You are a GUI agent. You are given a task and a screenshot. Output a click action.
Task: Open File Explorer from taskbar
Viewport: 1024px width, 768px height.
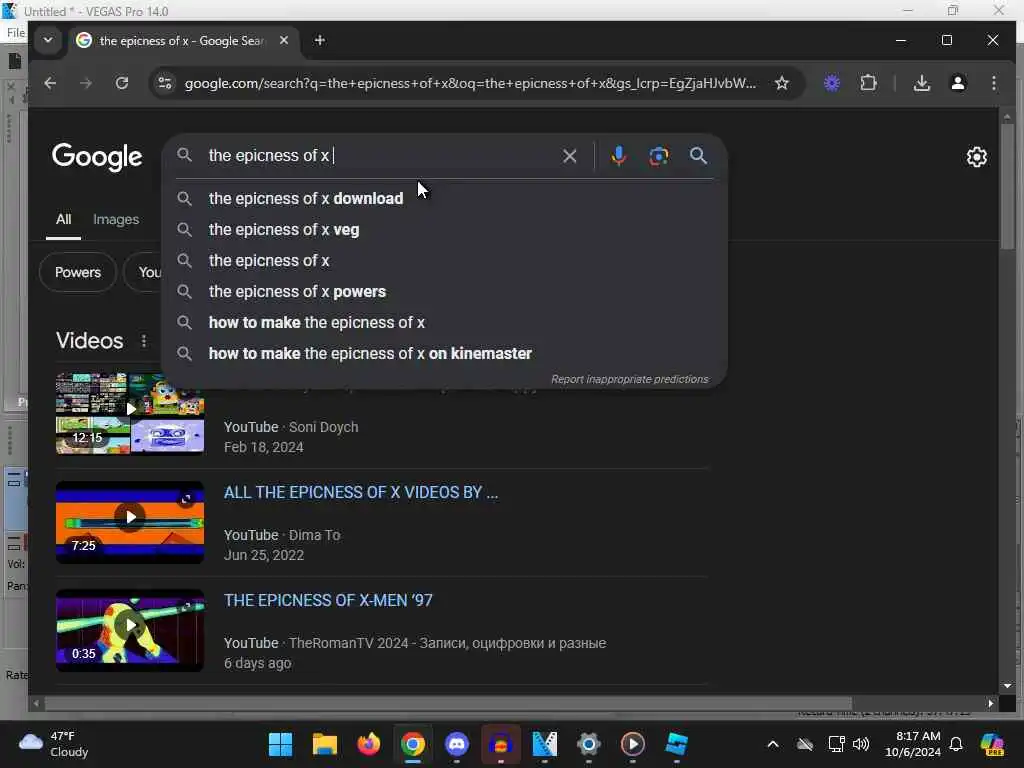tap(325, 744)
